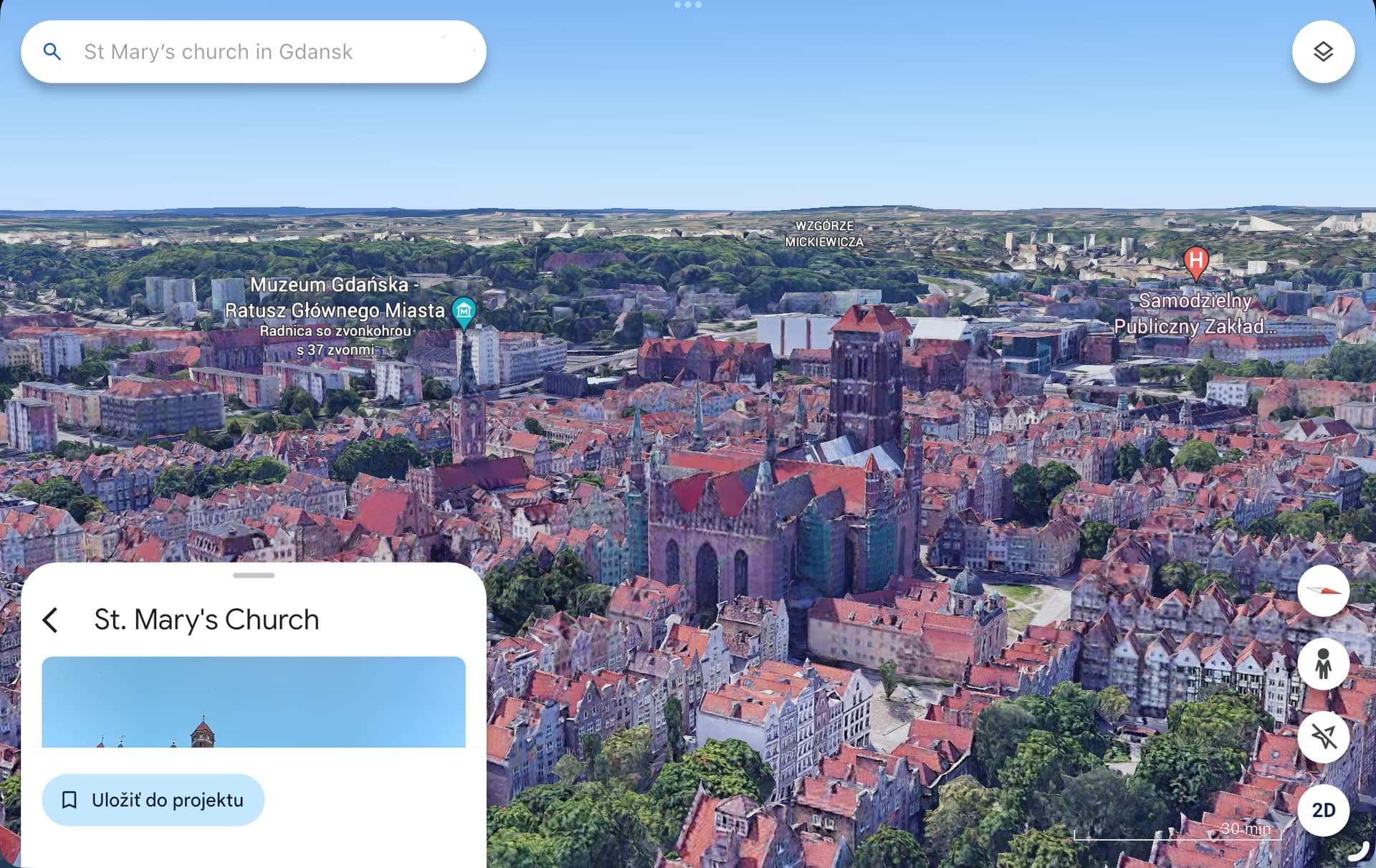Click the compass north indicator

click(x=1323, y=591)
